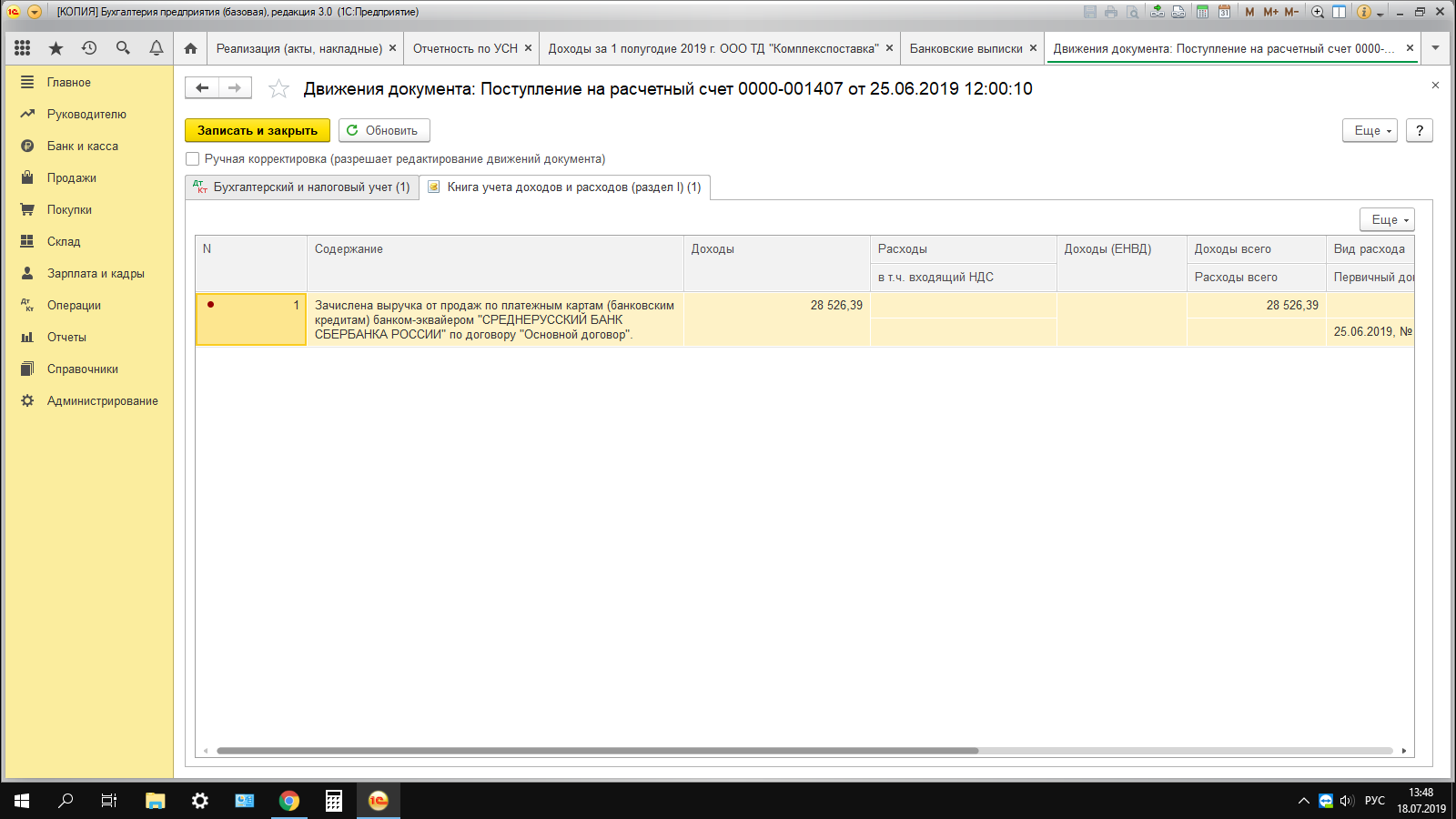The image size is (1456, 819).
Task: Switch to Доходы за 1 полугодие 2019 tab
Action: coord(713,48)
